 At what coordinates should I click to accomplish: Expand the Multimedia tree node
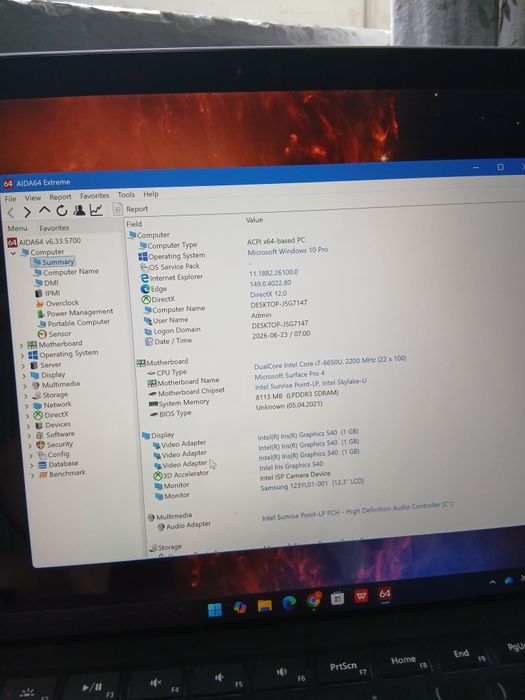point(25,386)
